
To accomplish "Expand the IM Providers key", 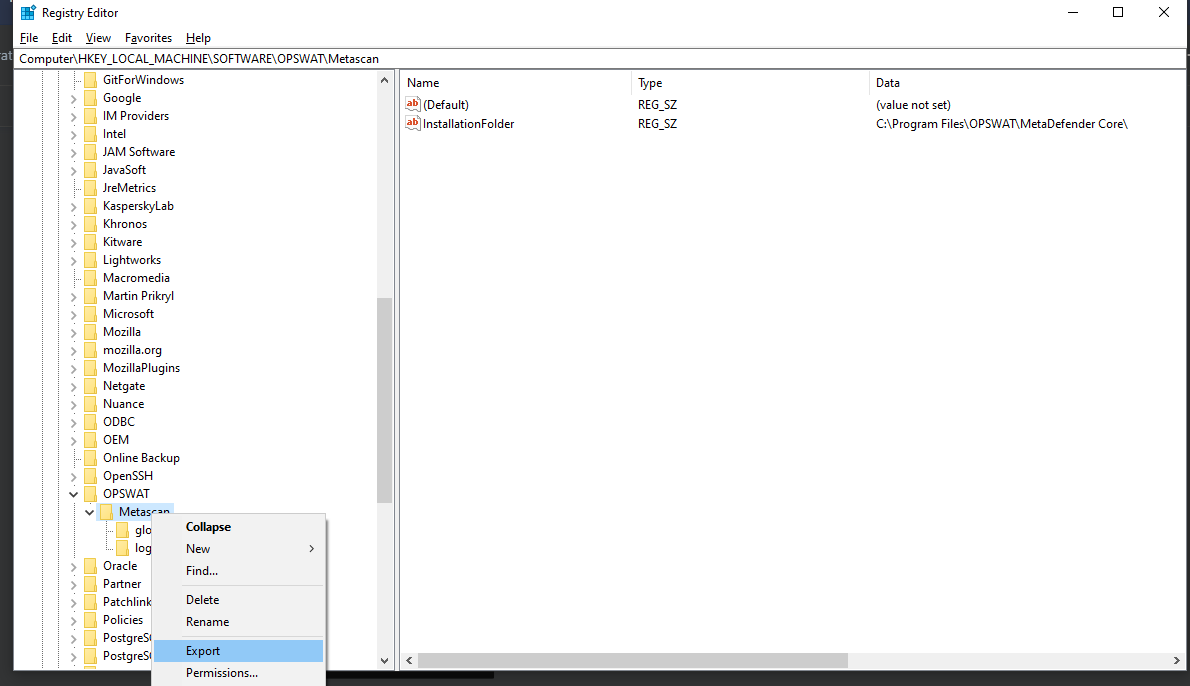I will click(x=74, y=117).
